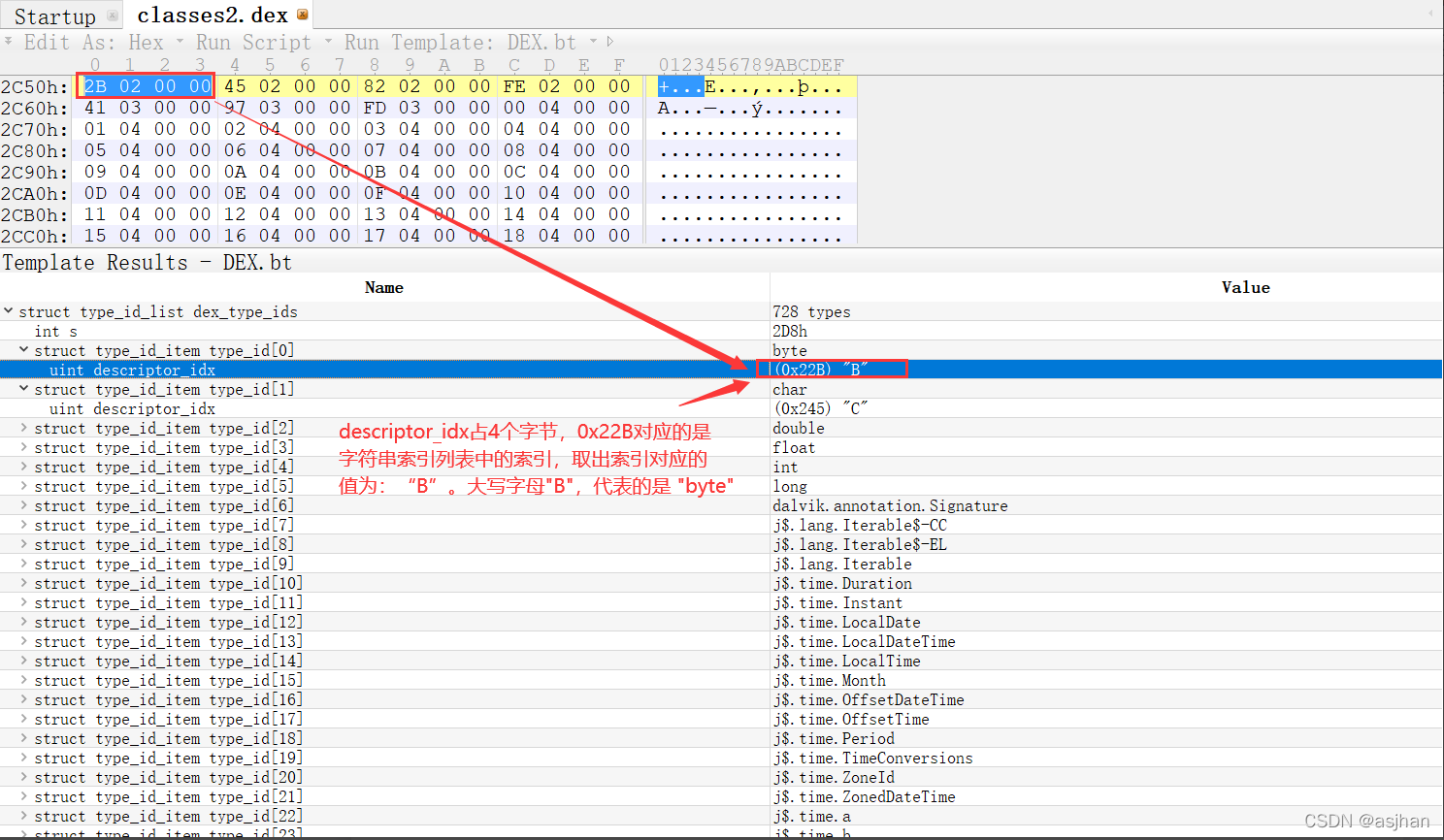Click ASCII text column of row 2C60h
This screenshot has width=1444, height=840.
[x=750, y=109]
